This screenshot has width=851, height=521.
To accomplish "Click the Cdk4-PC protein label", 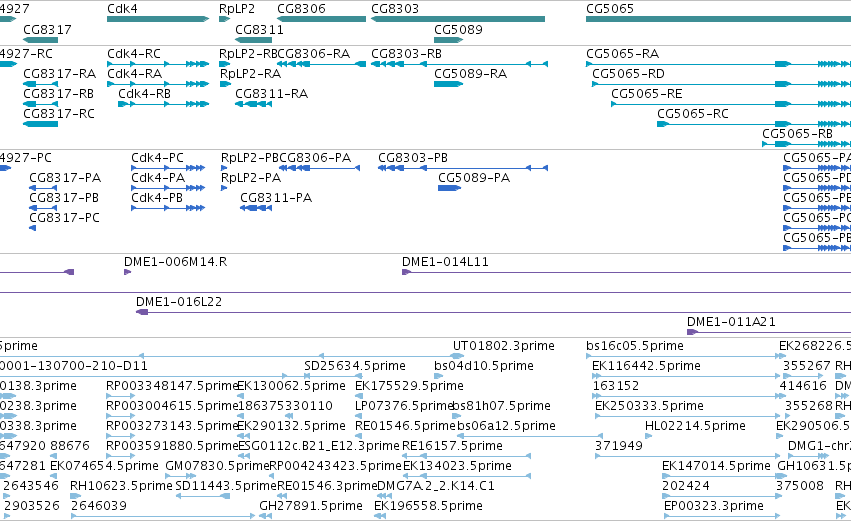I will tap(157, 158).
